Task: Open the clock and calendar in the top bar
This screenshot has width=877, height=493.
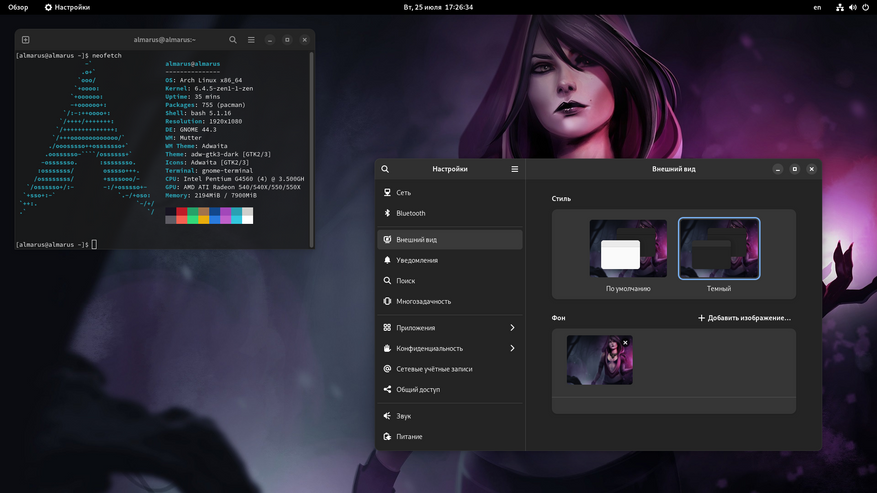Action: click(x=438, y=7)
